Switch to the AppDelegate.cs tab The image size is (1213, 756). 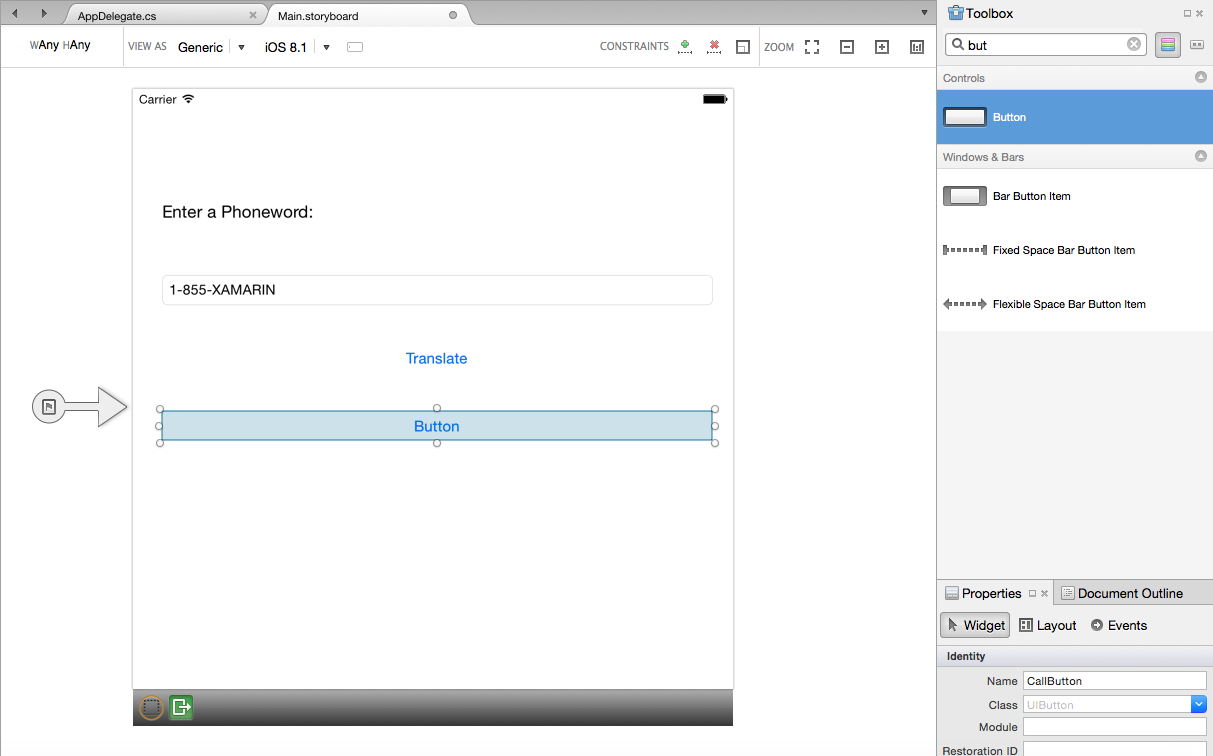click(x=117, y=16)
